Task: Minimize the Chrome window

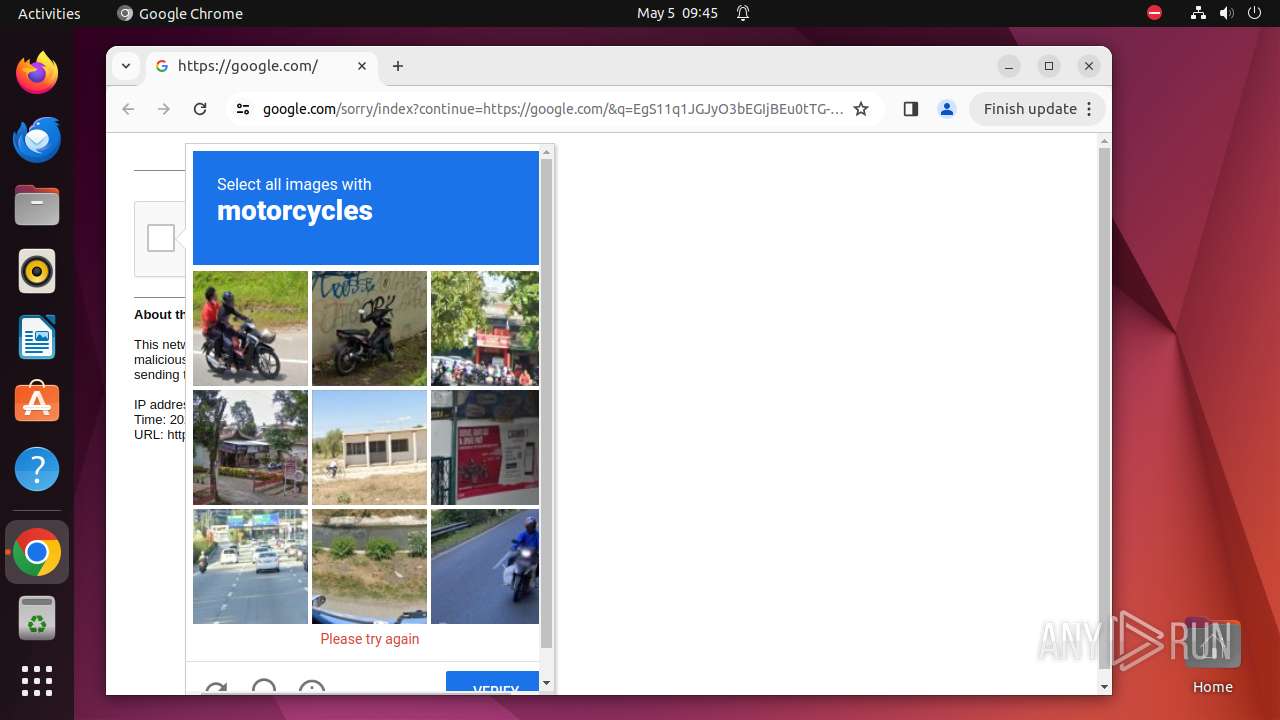Action: (1009, 66)
